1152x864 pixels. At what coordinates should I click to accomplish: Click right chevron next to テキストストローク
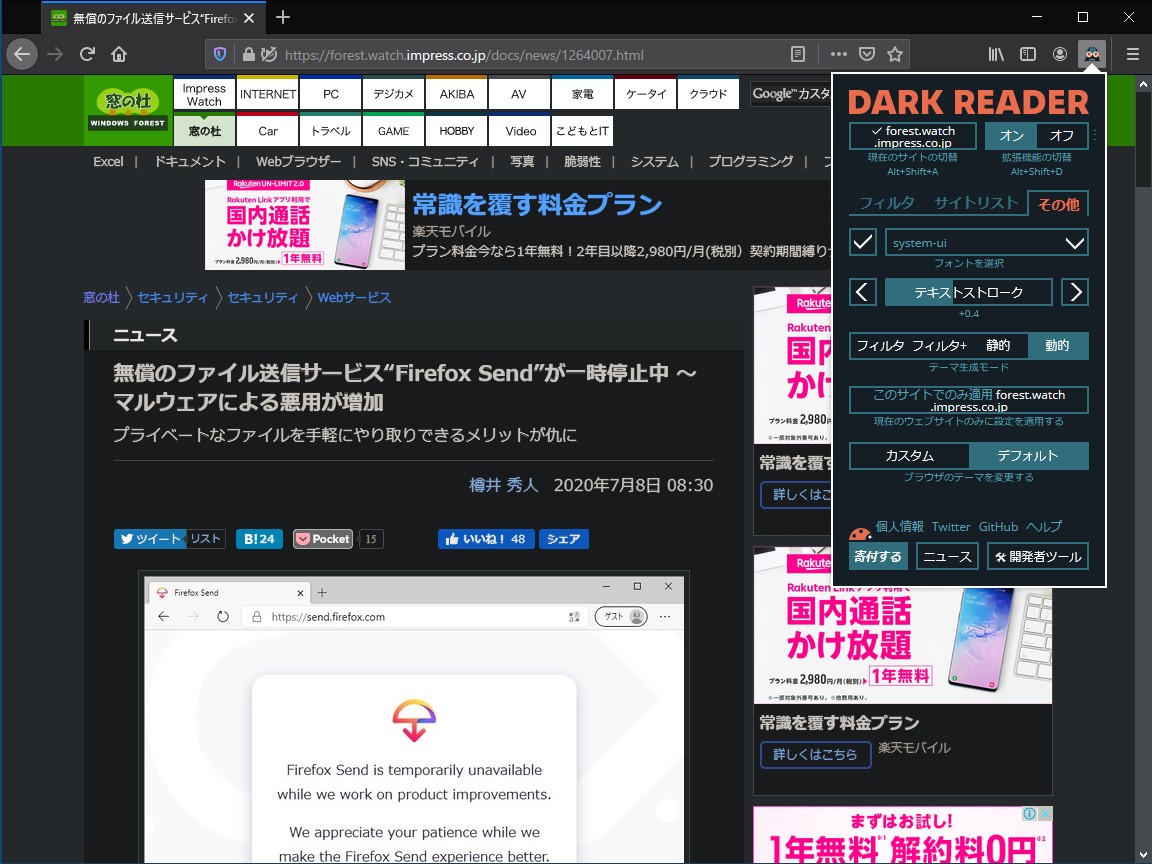[1075, 292]
